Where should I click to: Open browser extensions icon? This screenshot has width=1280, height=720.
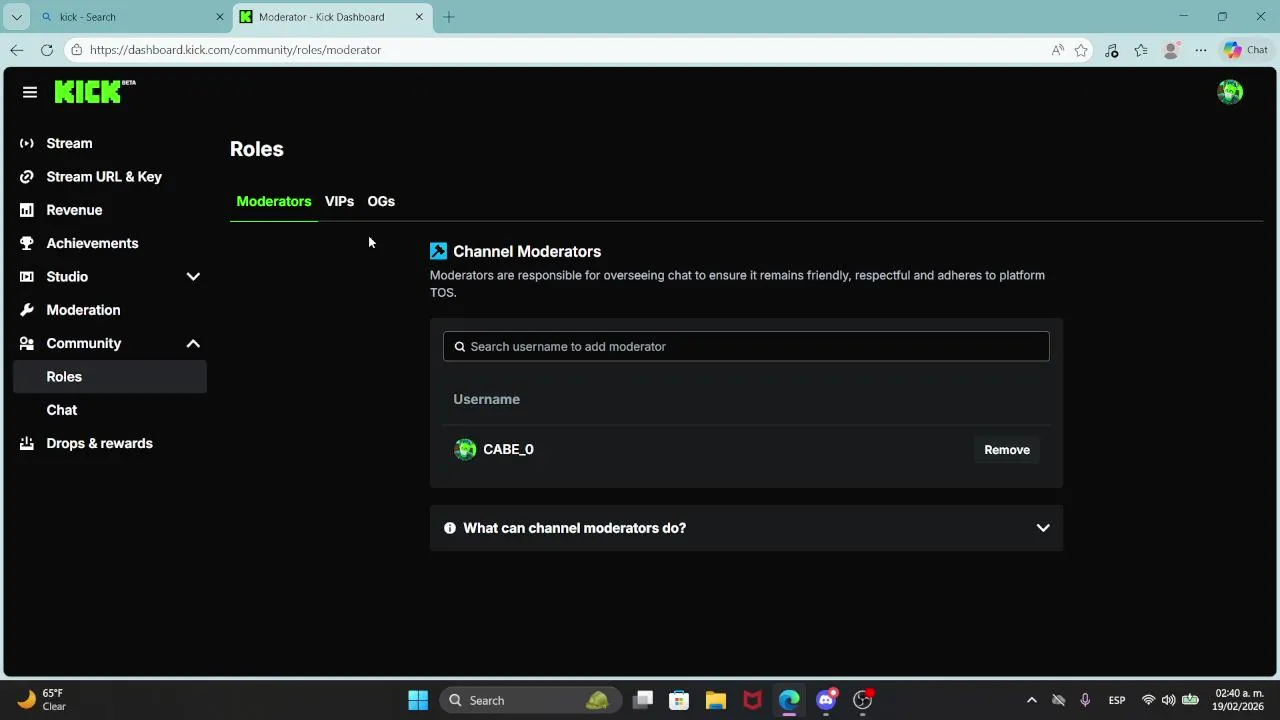1111,50
